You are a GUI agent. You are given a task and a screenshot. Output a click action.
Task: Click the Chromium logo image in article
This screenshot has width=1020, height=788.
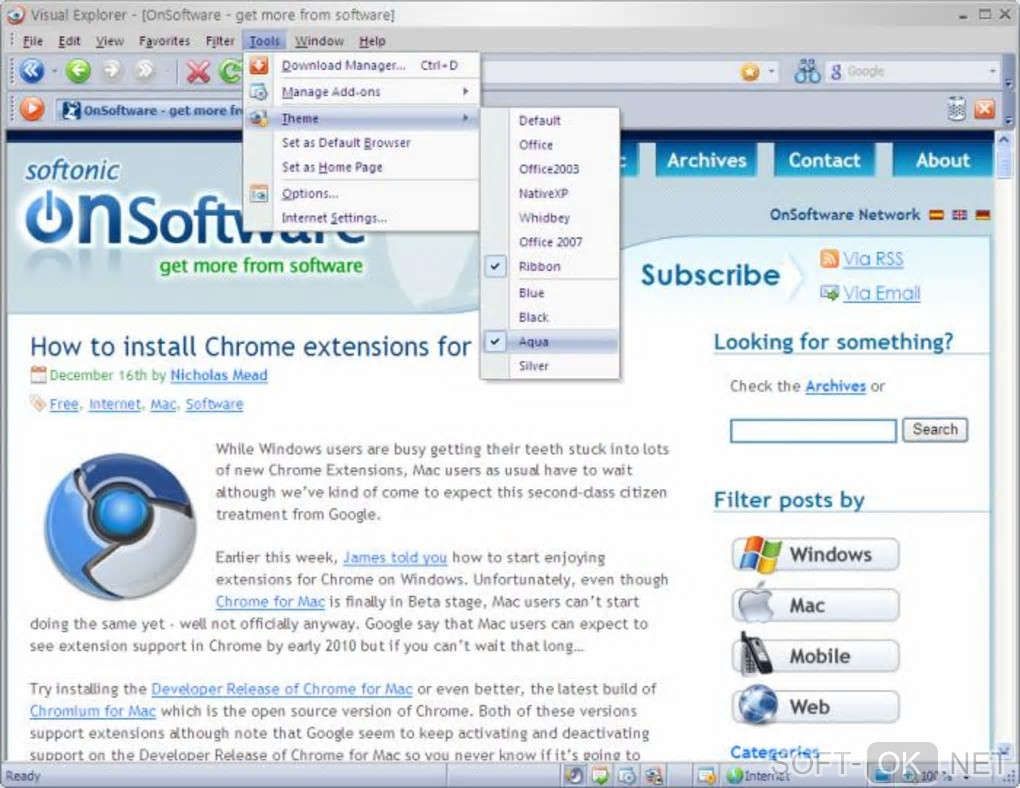click(x=120, y=526)
